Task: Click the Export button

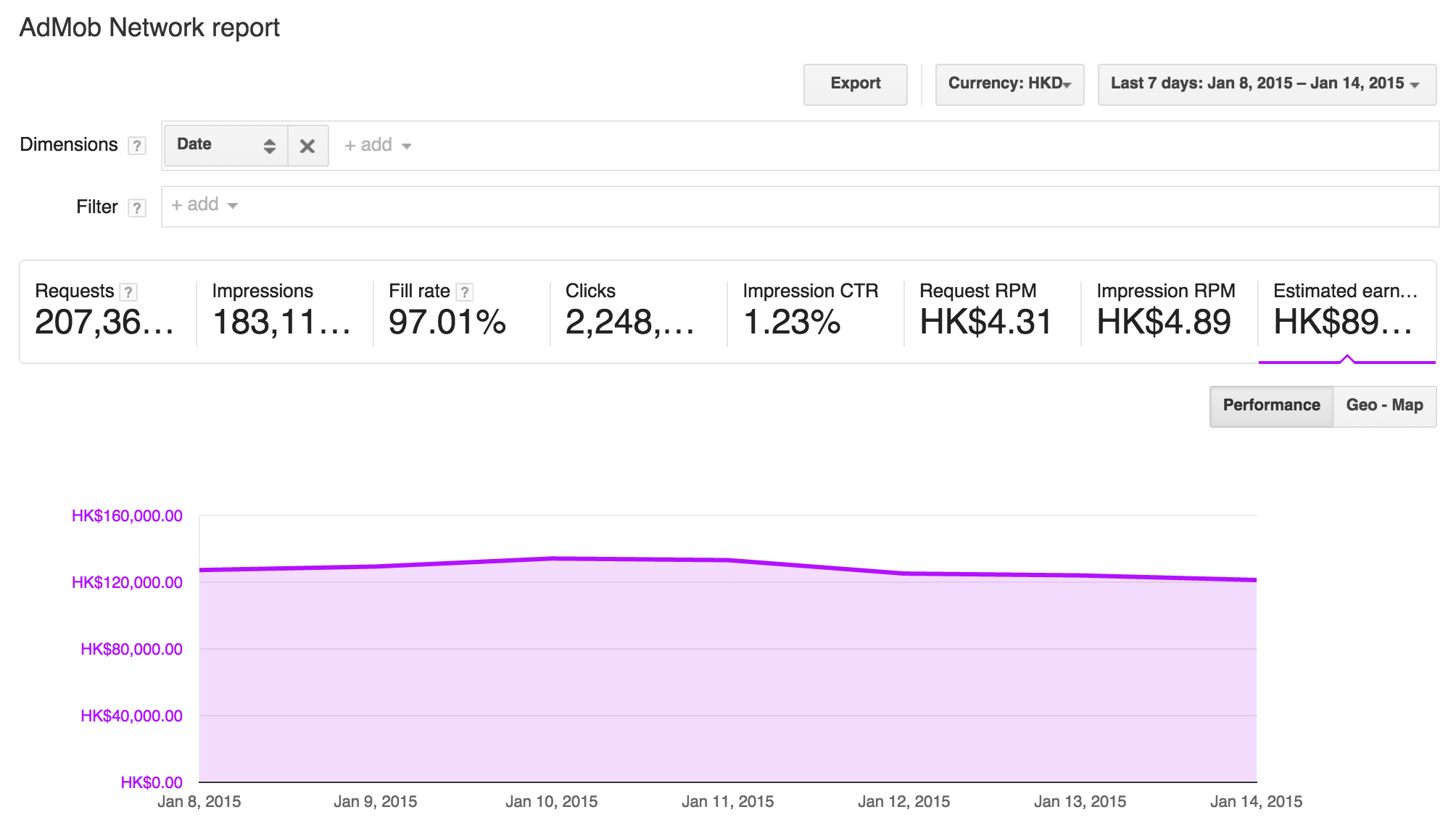Action: coord(855,84)
